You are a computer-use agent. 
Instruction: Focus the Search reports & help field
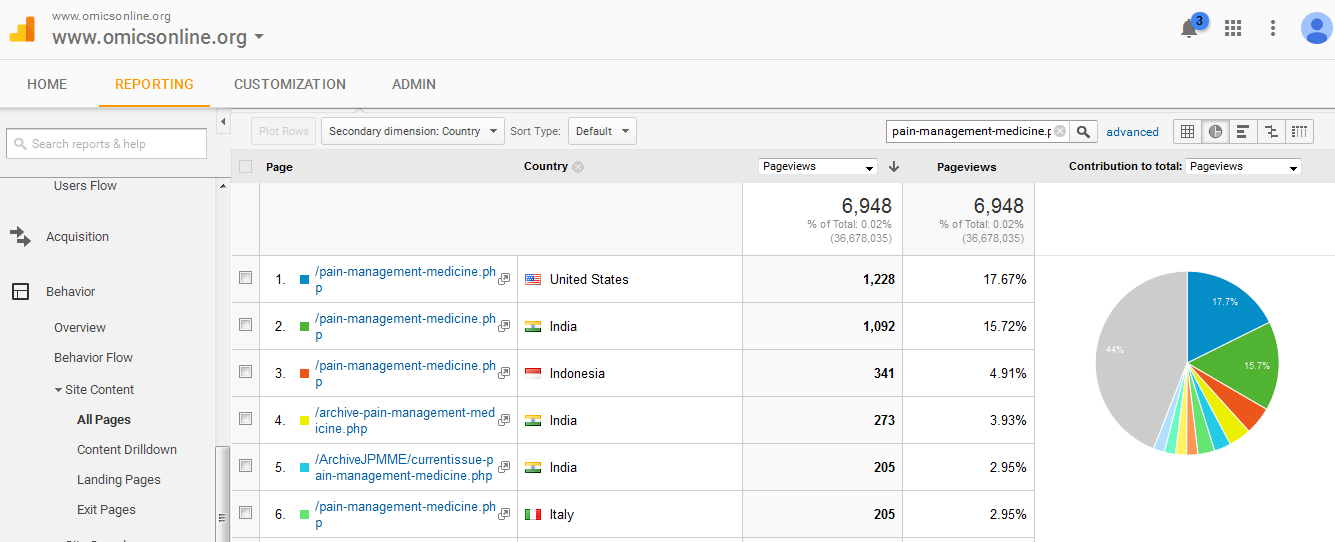tap(106, 144)
